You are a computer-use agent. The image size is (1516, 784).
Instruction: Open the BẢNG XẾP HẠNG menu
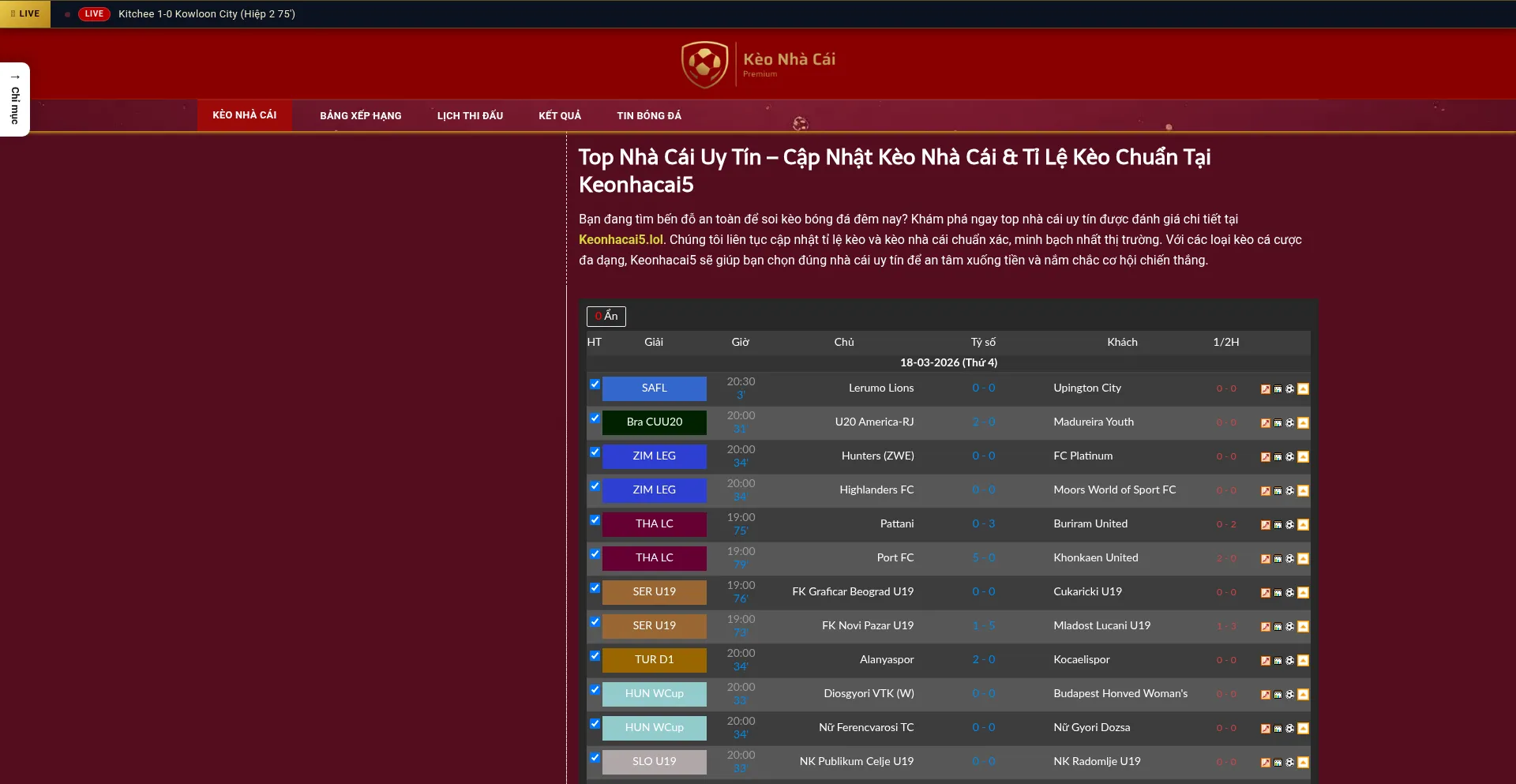(x=360, y=115)
